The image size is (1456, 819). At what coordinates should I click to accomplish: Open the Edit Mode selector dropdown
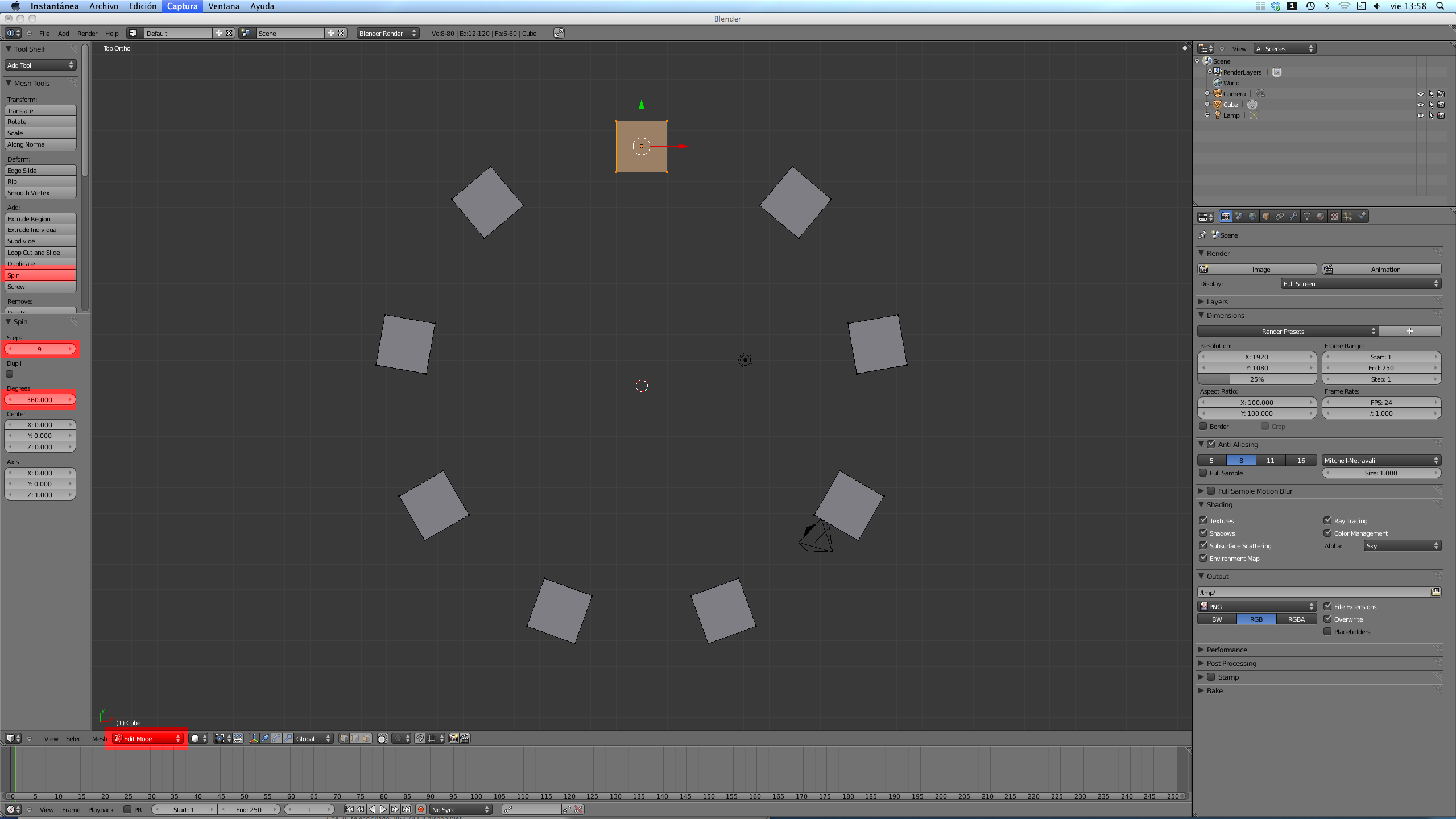point(148,738)
